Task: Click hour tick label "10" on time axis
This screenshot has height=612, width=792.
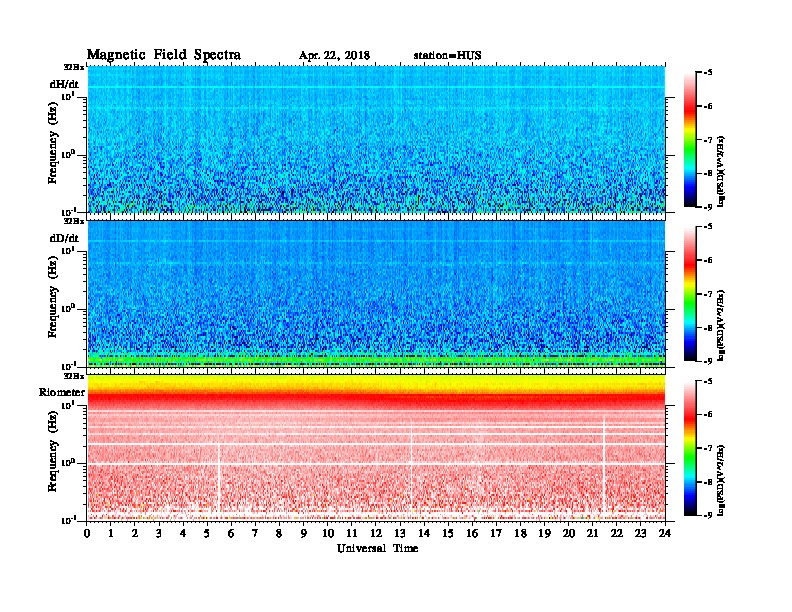Action: click(x=328, y=533)
